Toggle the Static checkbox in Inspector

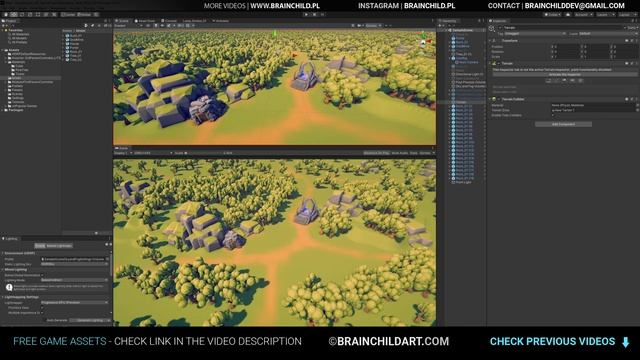pyautogui.click(x=625, y=28)
